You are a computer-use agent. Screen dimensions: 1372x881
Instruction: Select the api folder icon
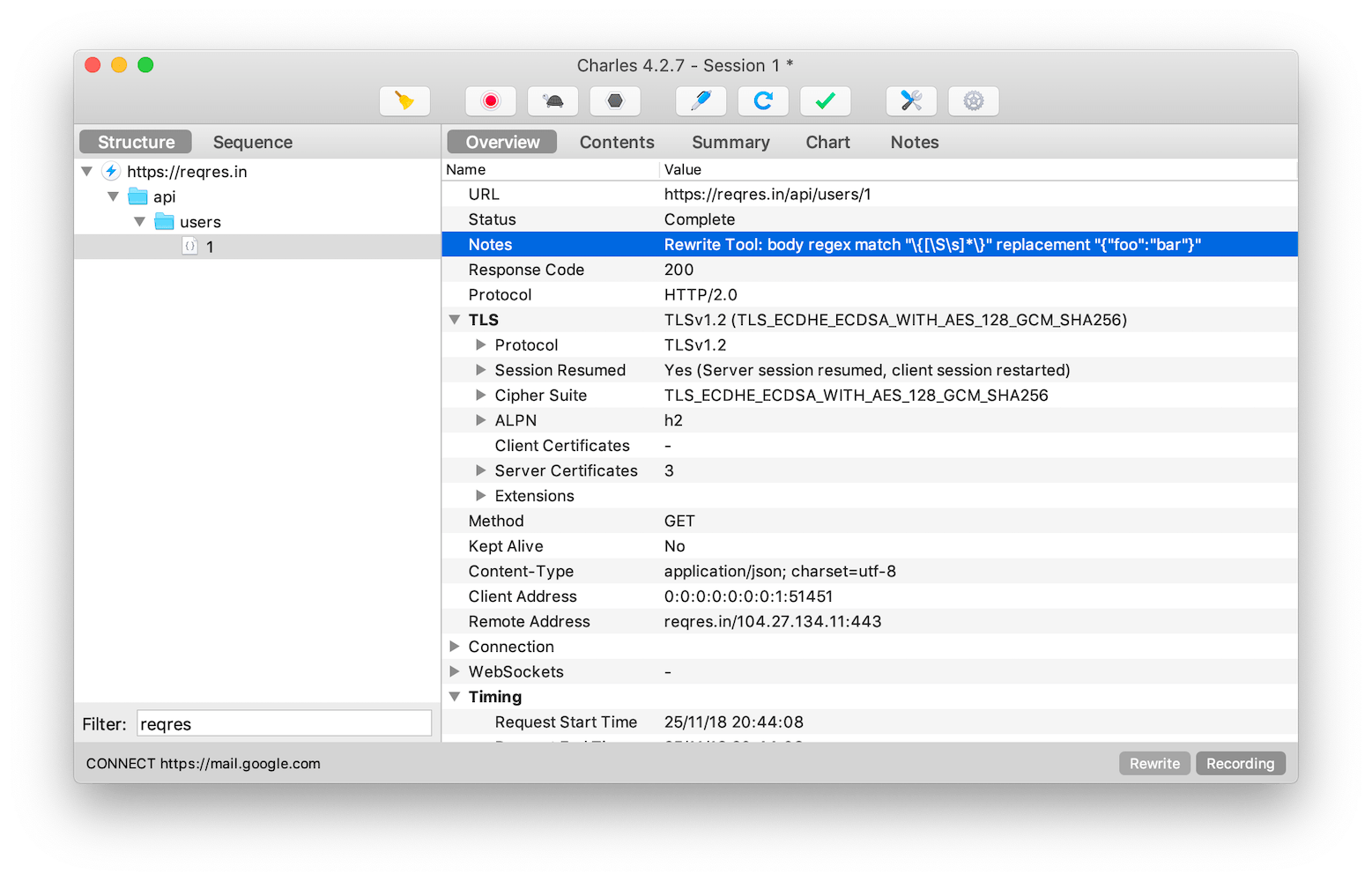137,196
